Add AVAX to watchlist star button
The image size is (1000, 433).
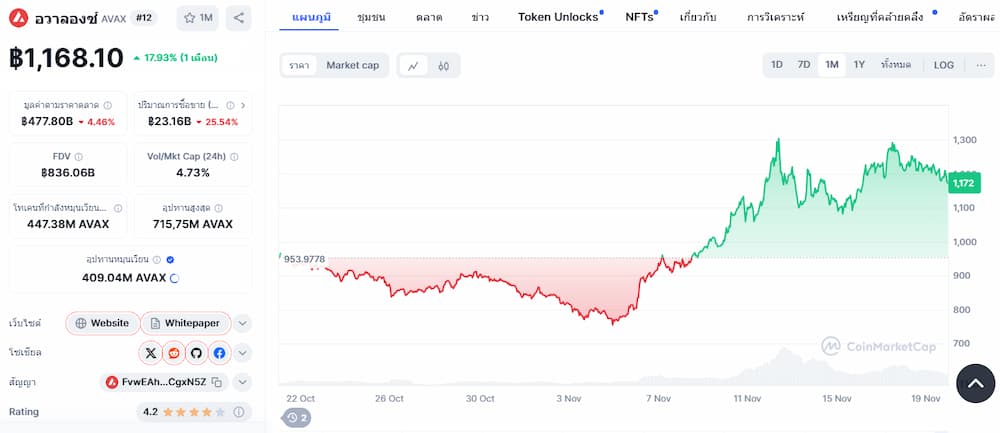point(198,18)
